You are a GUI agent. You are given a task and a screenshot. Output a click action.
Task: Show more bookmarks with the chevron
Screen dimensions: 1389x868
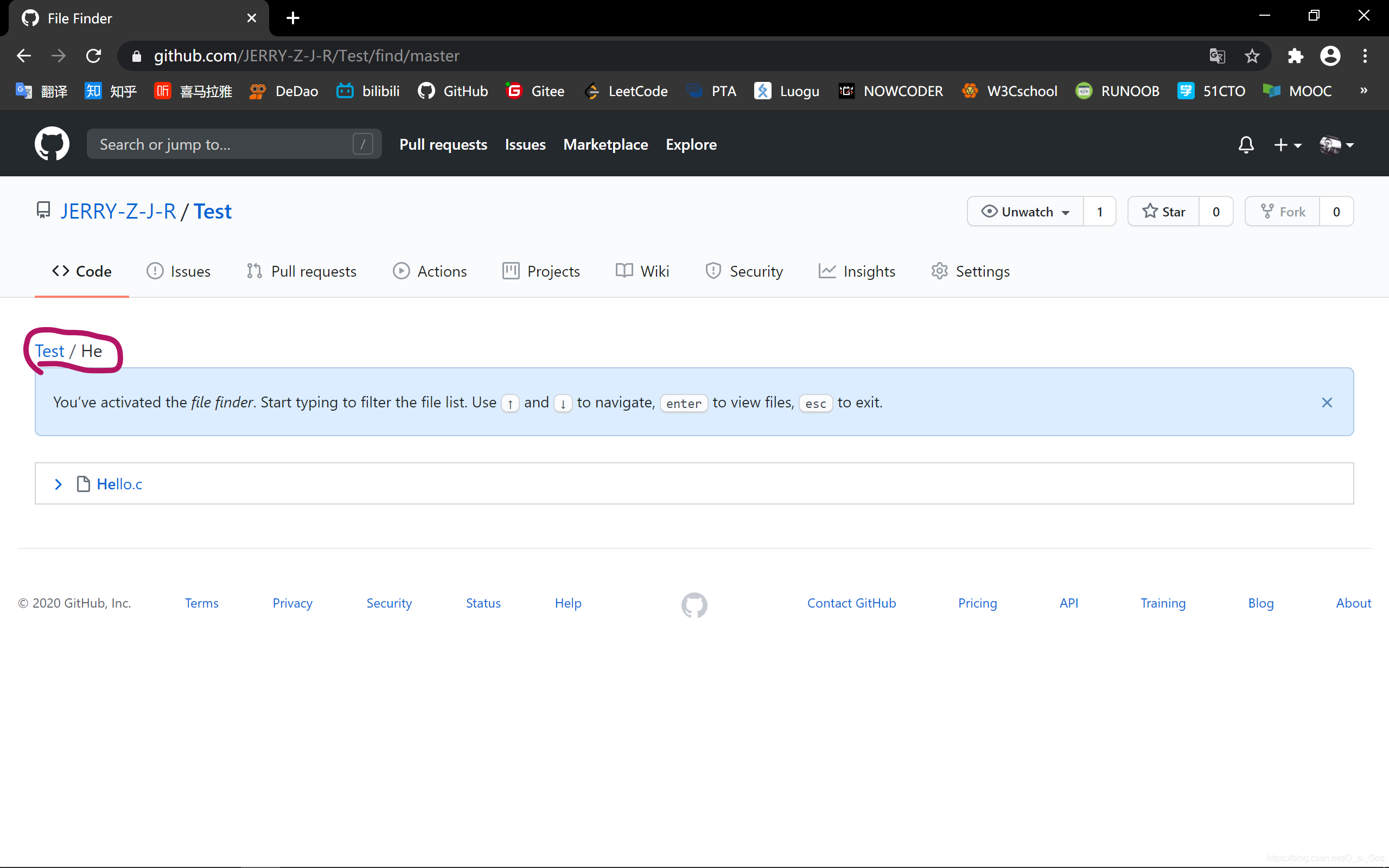[1363, 91]
